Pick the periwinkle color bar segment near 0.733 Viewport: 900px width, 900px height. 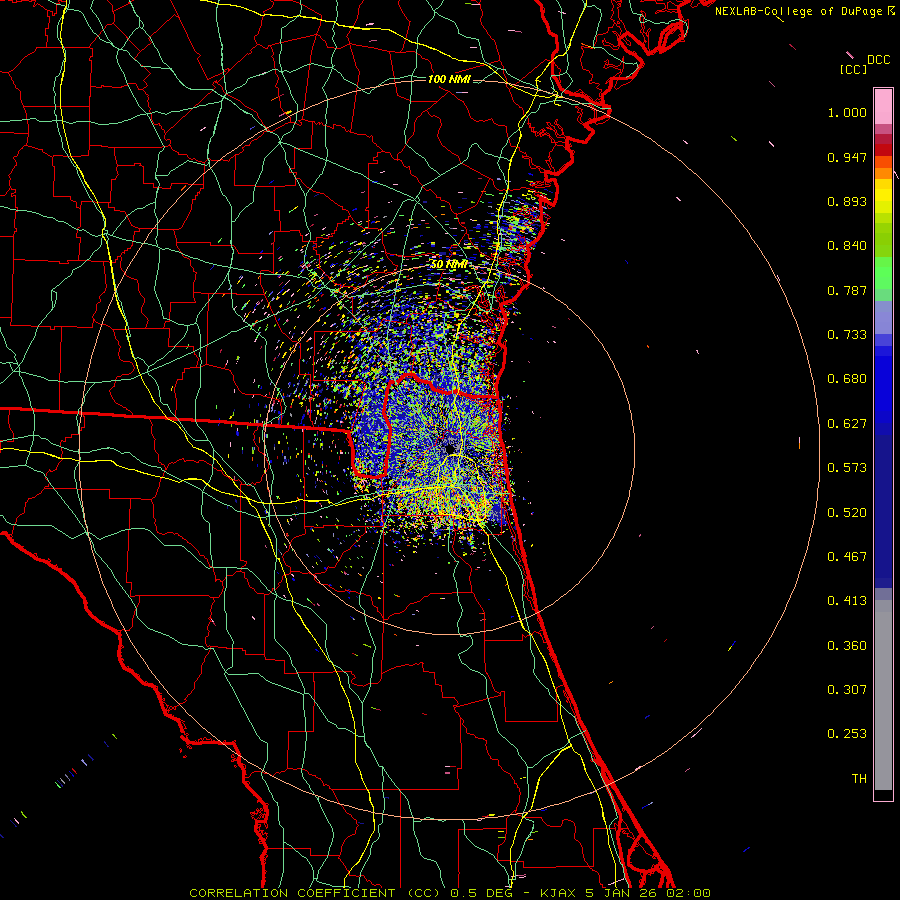pyautogui.click(x=883, y=318)
